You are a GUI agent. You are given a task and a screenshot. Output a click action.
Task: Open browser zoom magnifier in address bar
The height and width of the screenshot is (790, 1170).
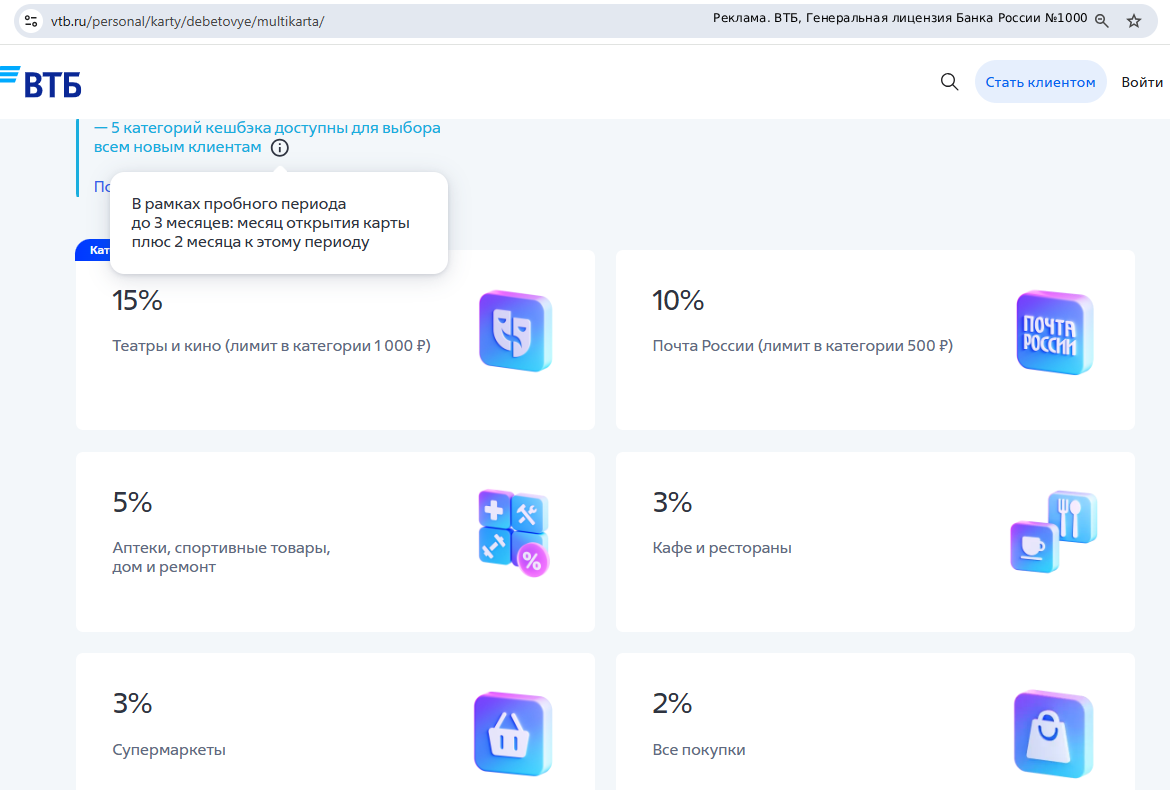pyautogui.click(x=1101, y=21)
